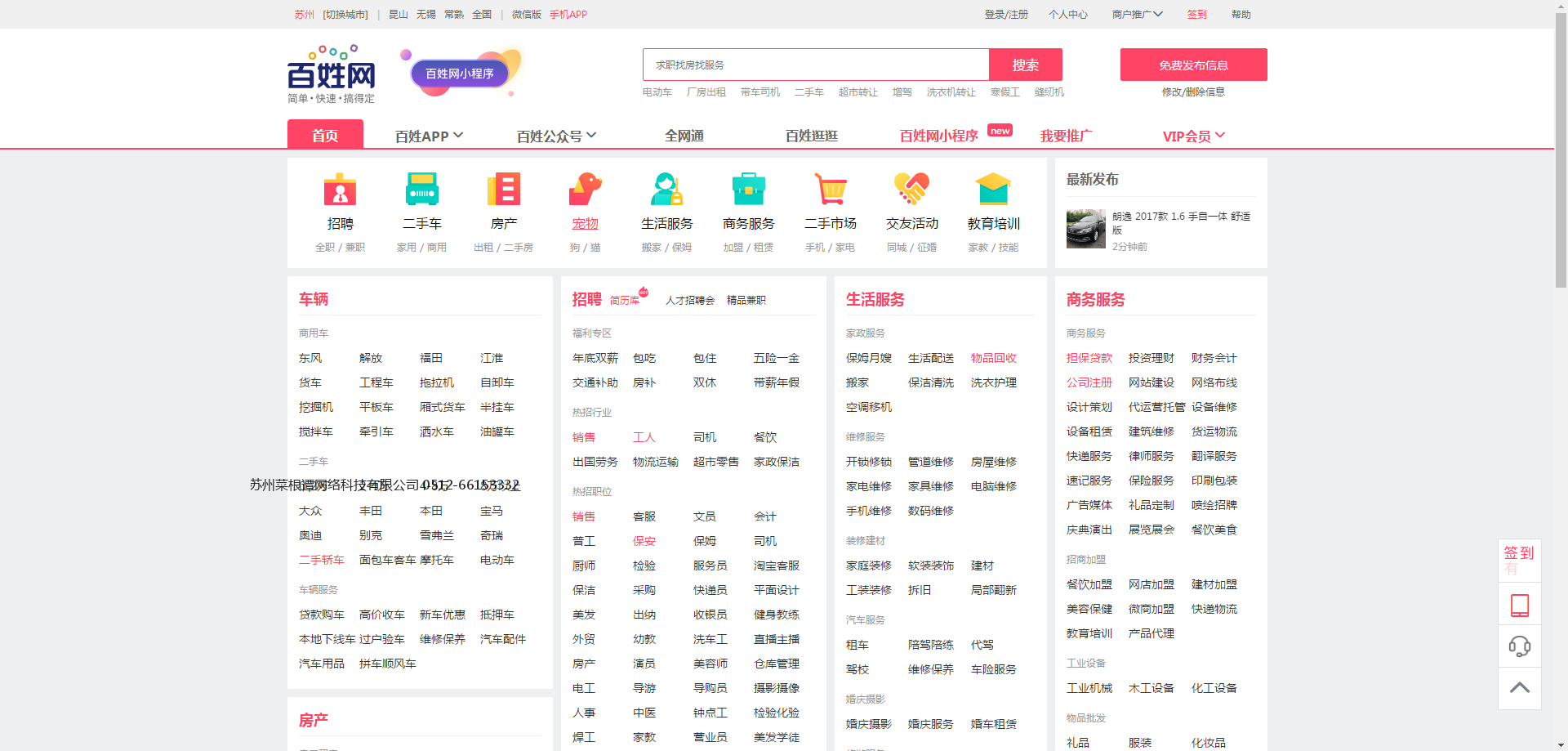Image resolution: width=1568 pixels, height=751 pixels.
Task: Open 个人中心 in the top bar
Action: point(1068,15)
